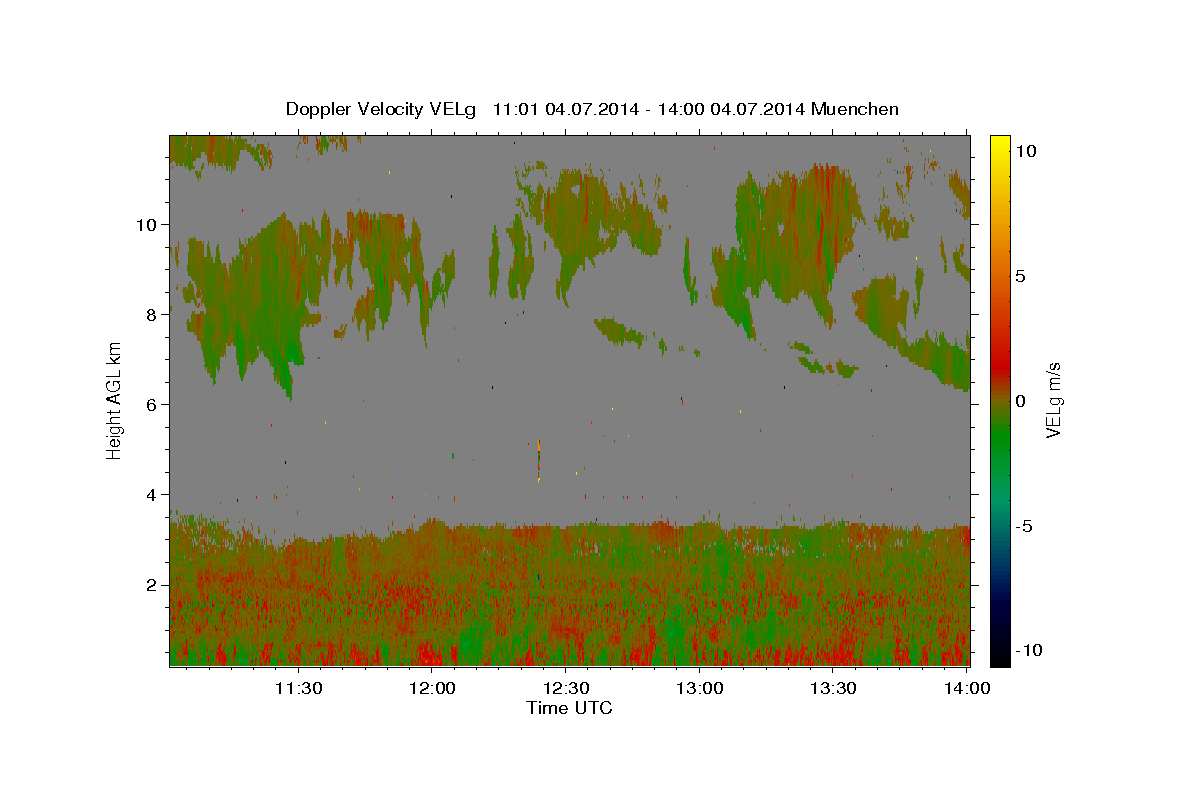Click the vertical velocity color scale bar

coord(999,400)
